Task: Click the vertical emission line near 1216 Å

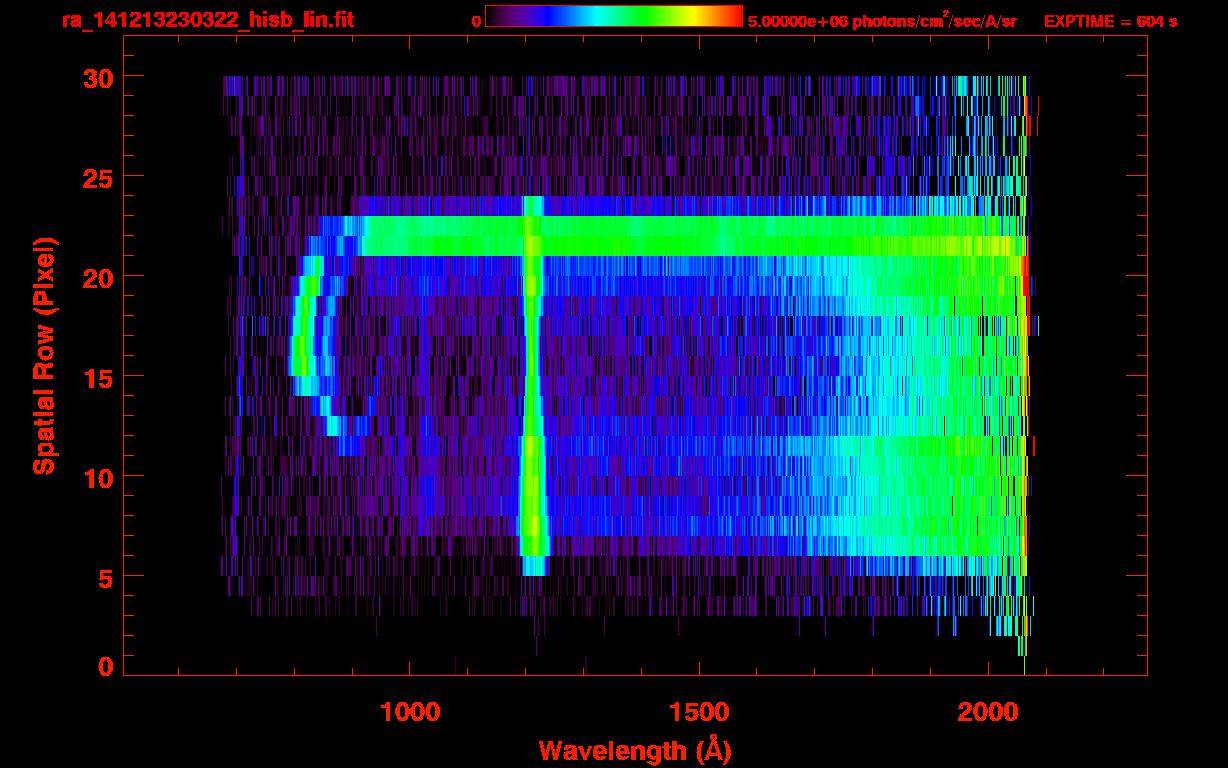Action: tap(533, 386)
